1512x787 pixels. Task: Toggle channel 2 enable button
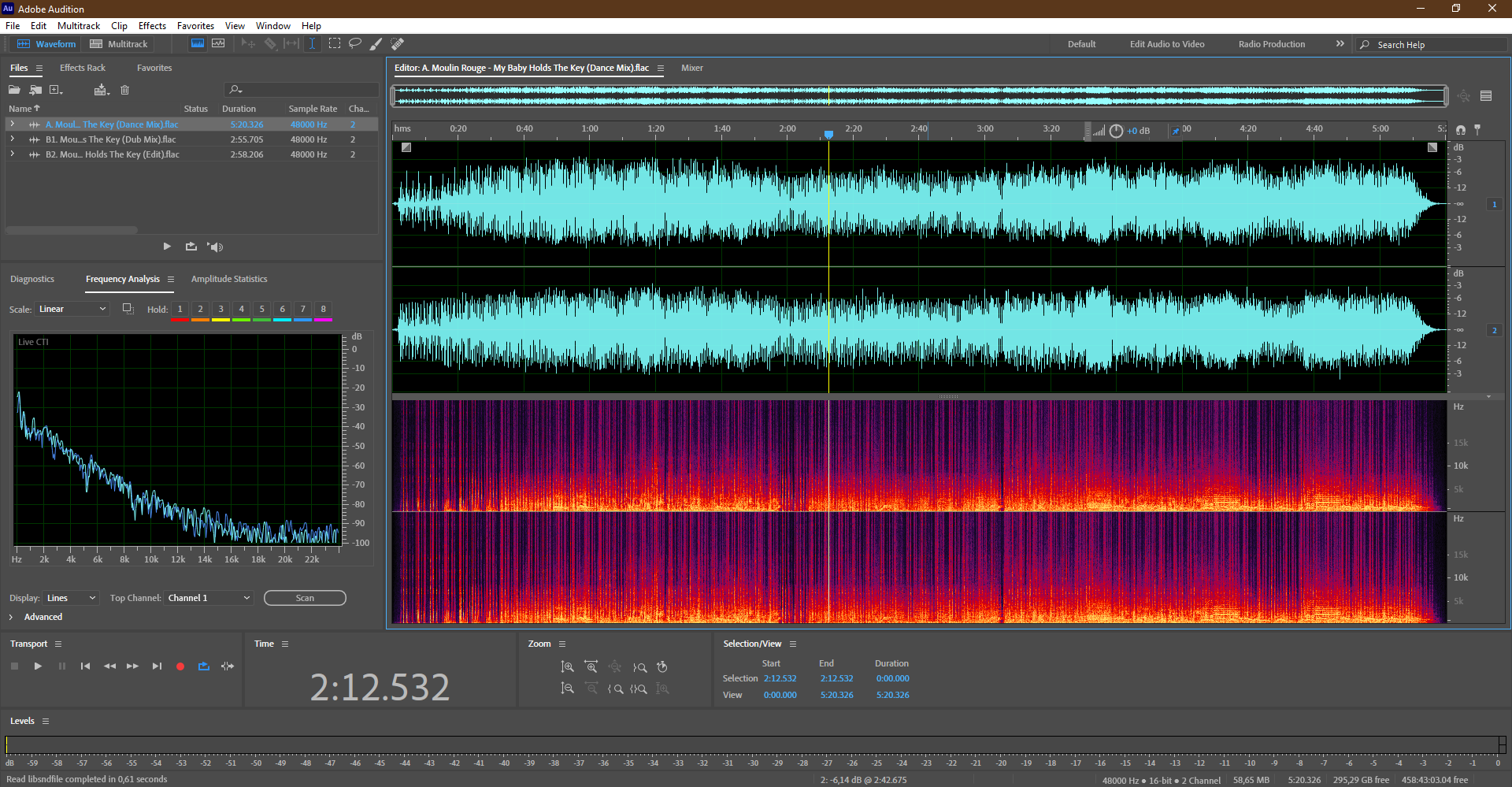tap(1494, 330)
